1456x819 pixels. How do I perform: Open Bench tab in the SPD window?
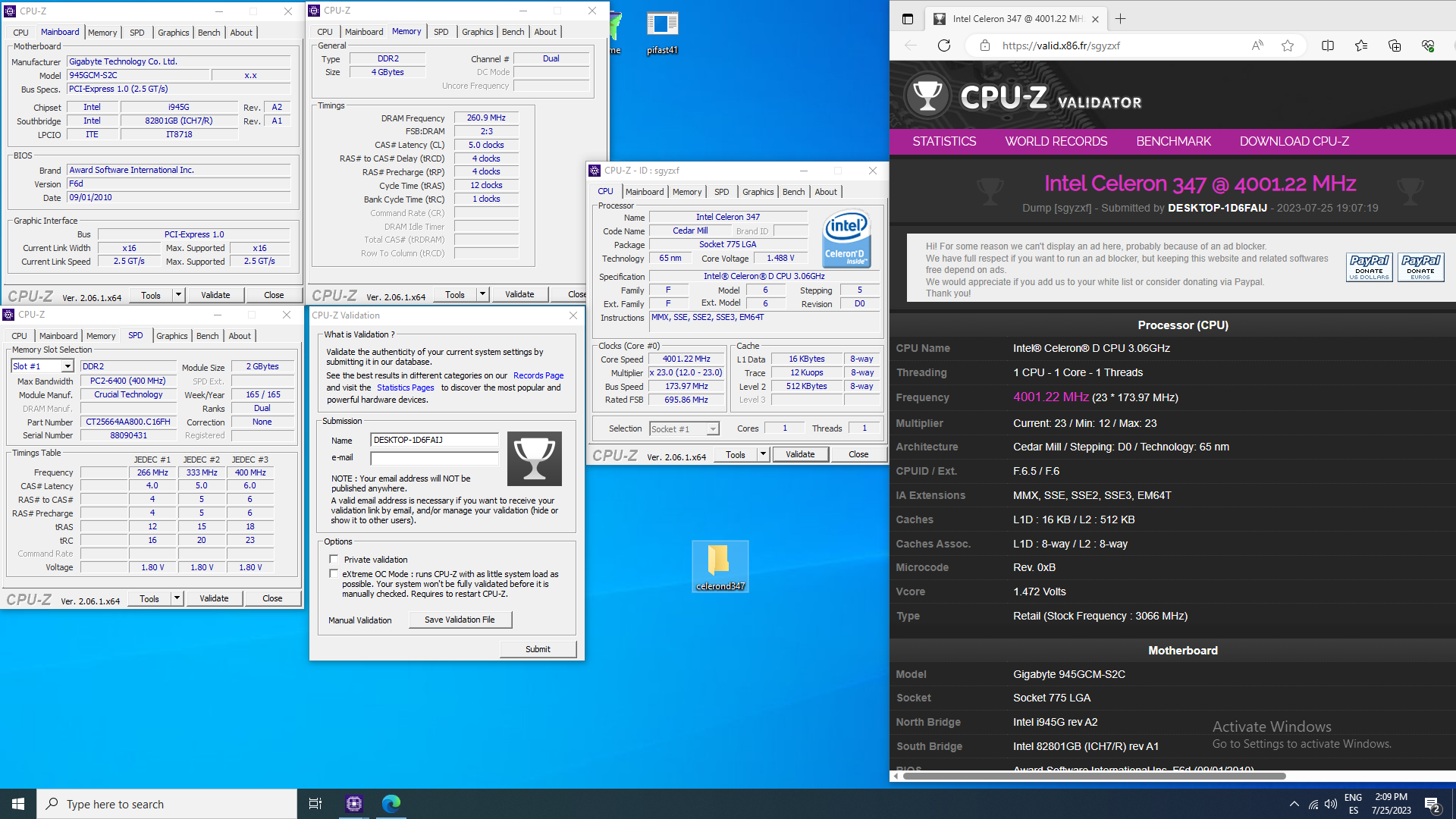point(207,336)
